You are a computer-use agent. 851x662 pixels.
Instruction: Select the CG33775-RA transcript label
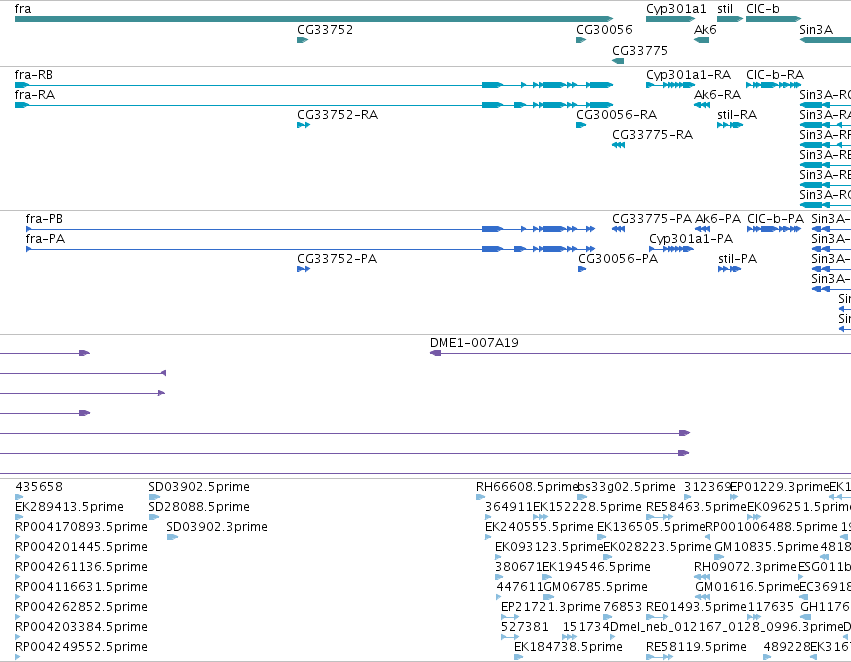(652, 135)
